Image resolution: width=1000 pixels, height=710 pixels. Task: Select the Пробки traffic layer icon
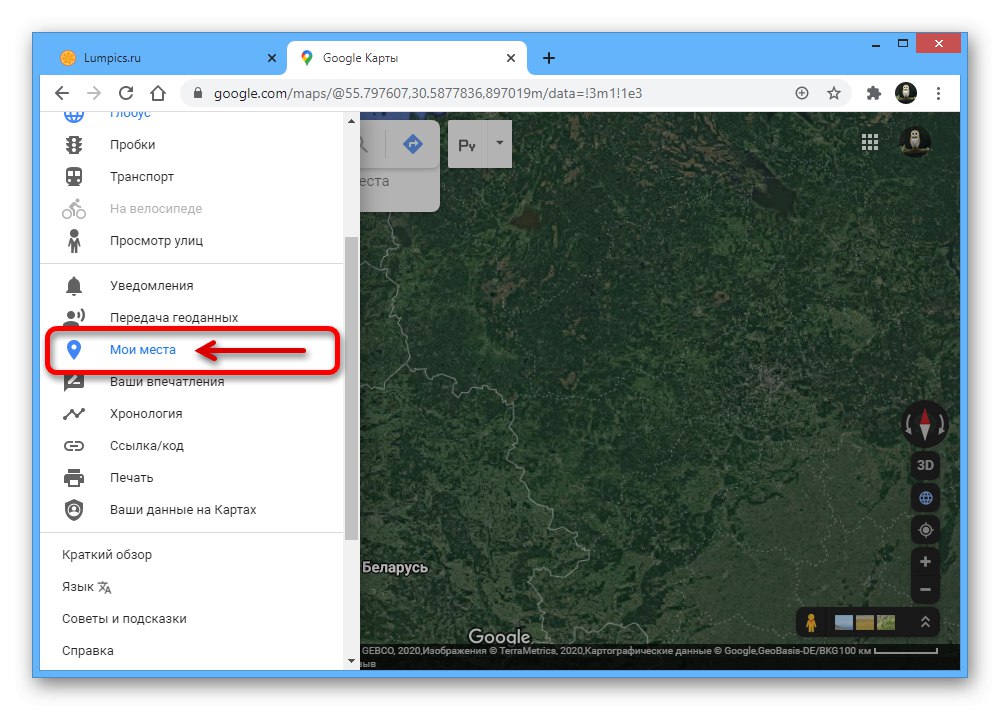tap(73, 144)
